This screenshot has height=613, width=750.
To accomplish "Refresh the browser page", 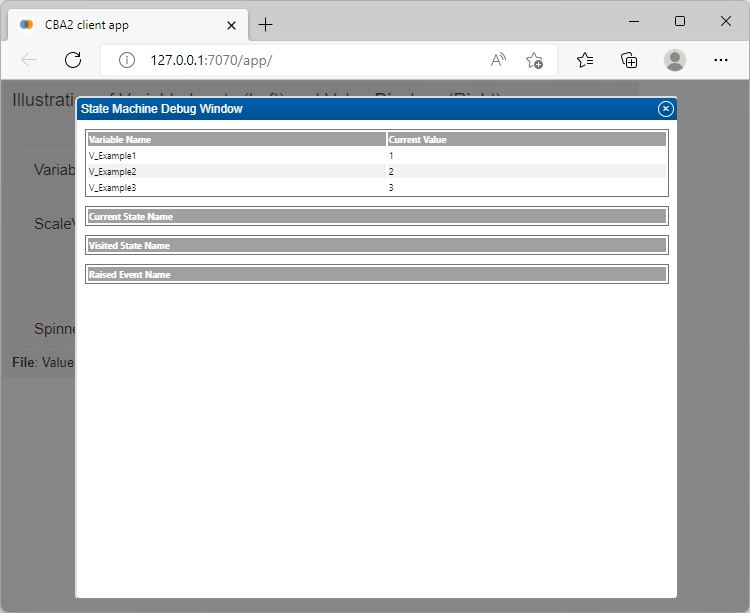I will tap(73, 60).
